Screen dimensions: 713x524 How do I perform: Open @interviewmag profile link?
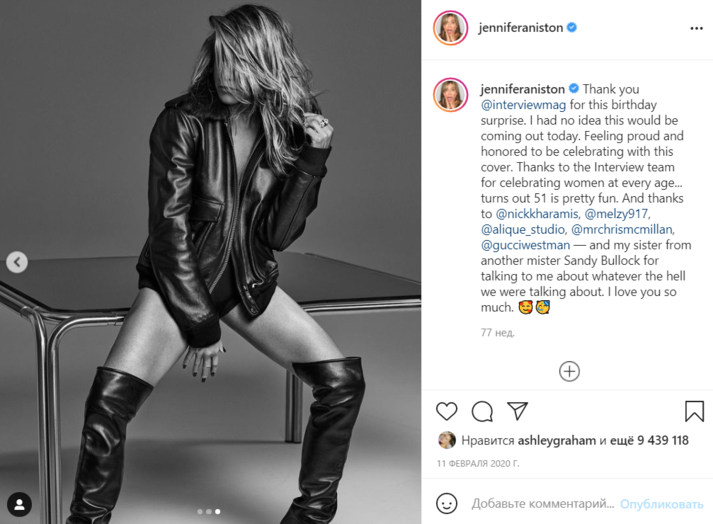click(523, 105)
